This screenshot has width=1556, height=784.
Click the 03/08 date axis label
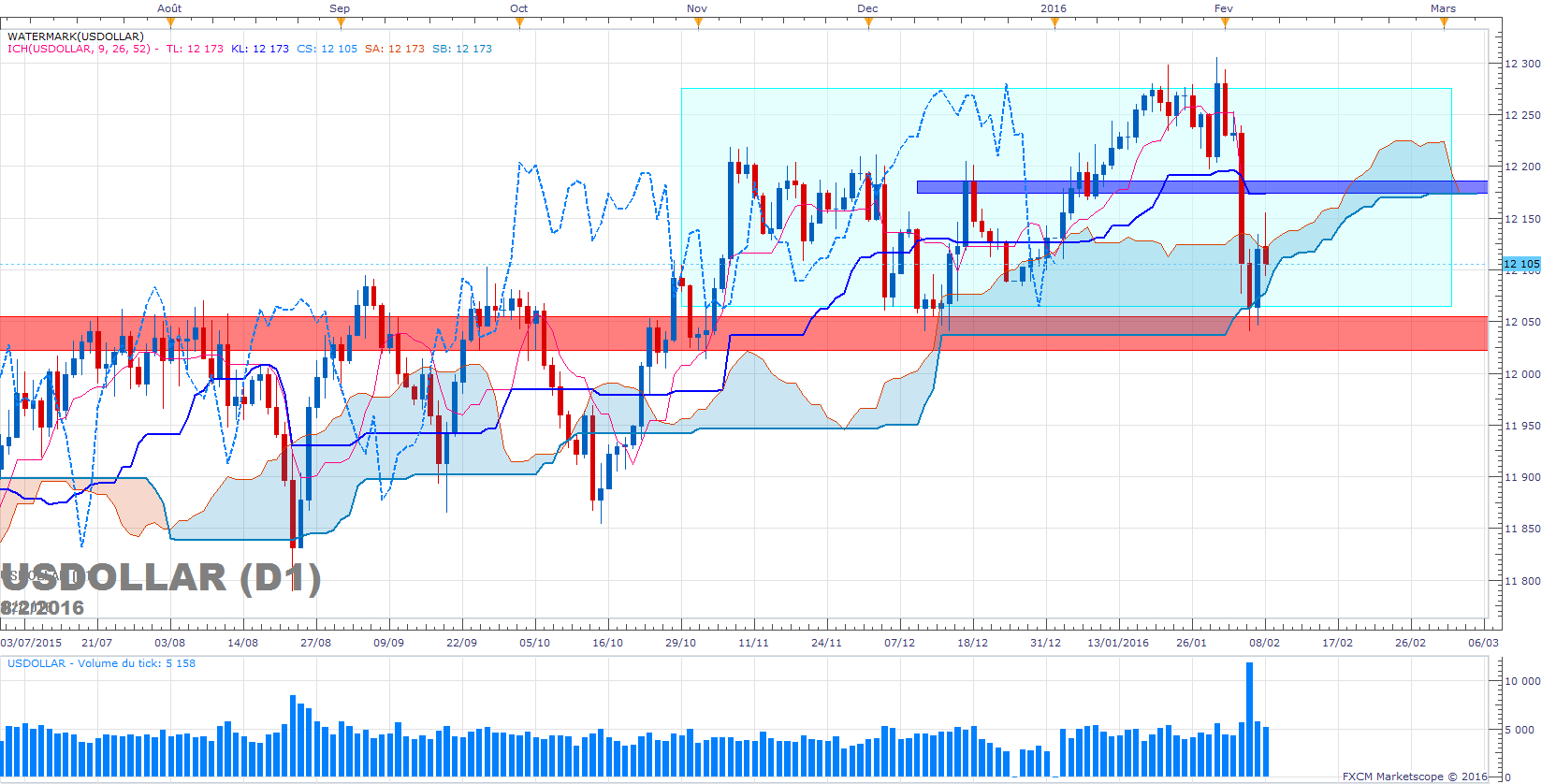coord(169,643)
